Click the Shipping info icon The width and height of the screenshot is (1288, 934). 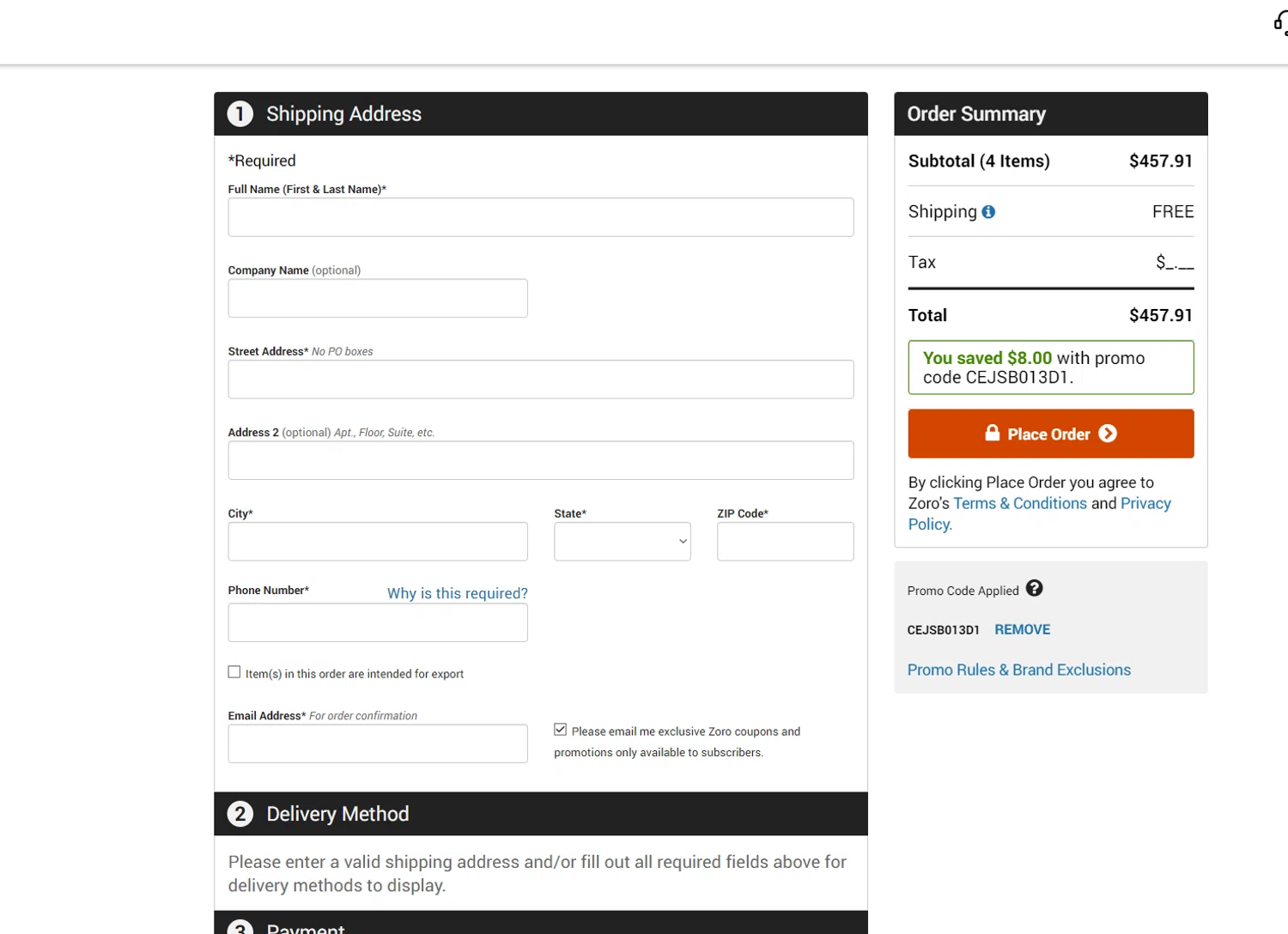(988, 212)
